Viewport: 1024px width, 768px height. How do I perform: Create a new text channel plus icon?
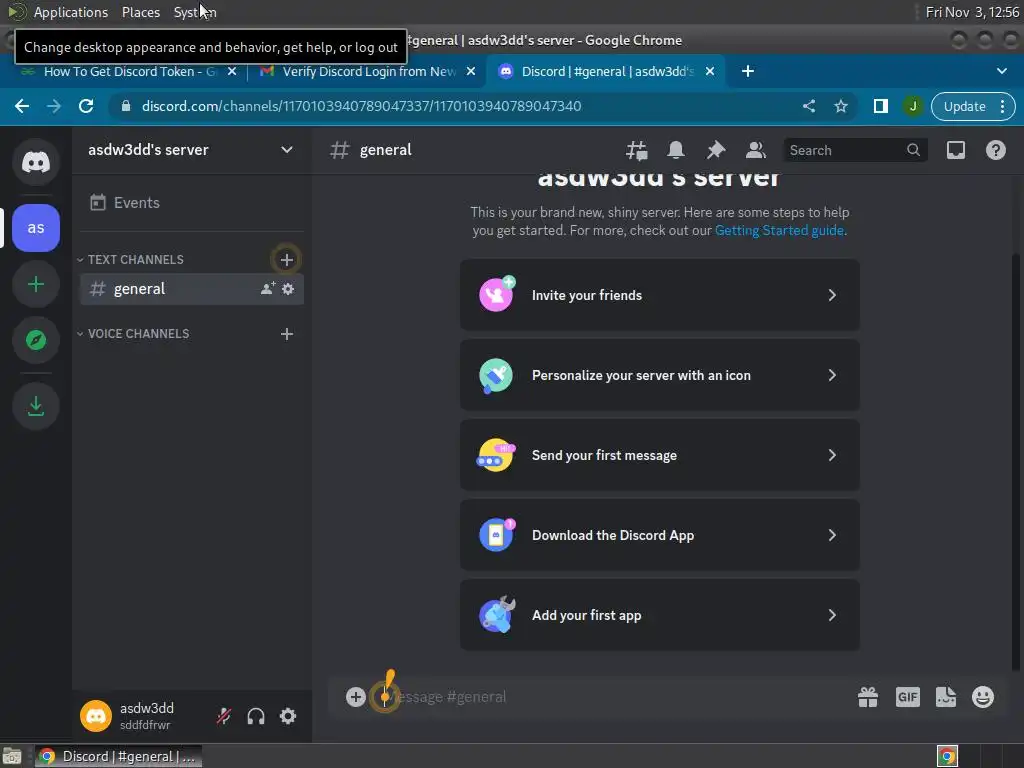287,260
